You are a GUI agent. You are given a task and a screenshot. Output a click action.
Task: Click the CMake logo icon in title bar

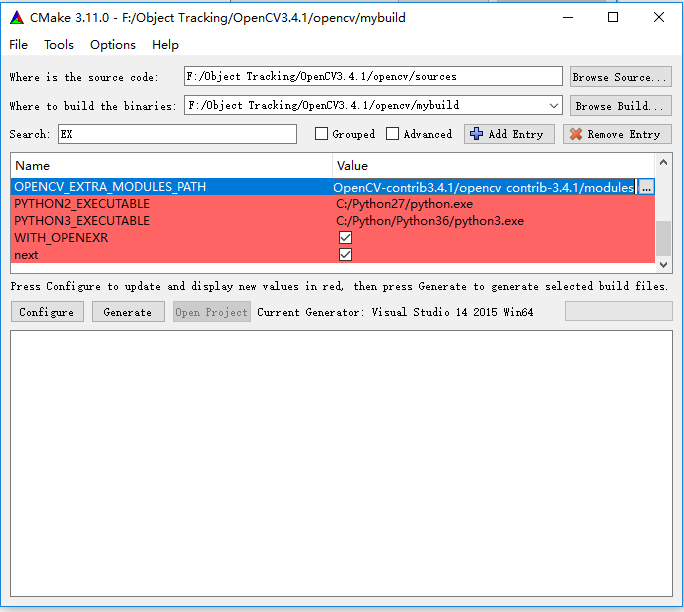click(x=17, y=18)
